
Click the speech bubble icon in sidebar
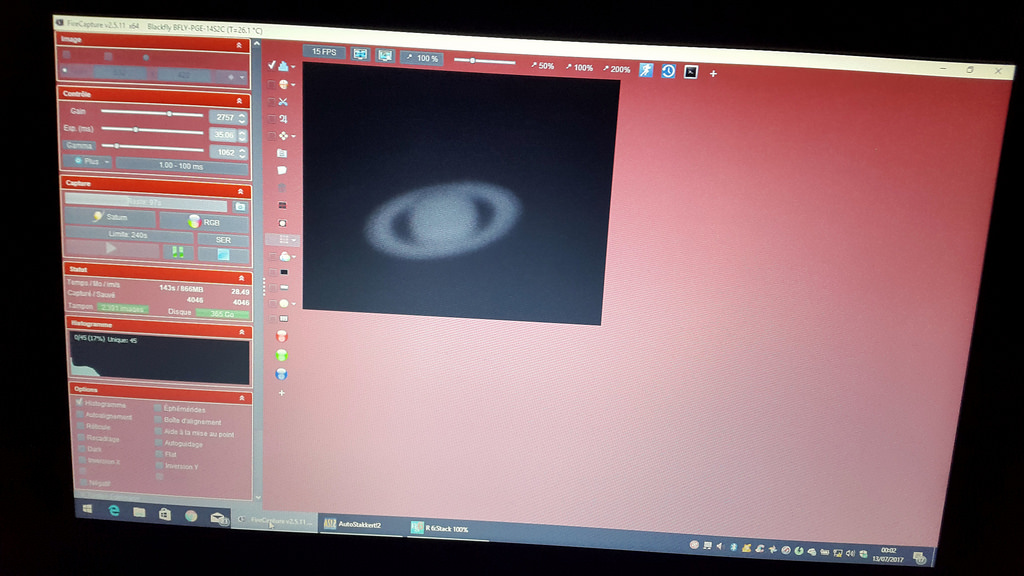[282, 170]
